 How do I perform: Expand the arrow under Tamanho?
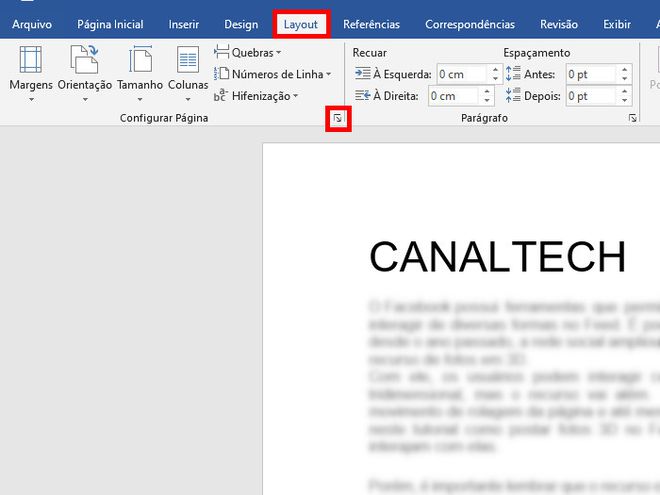pos(140,100)
